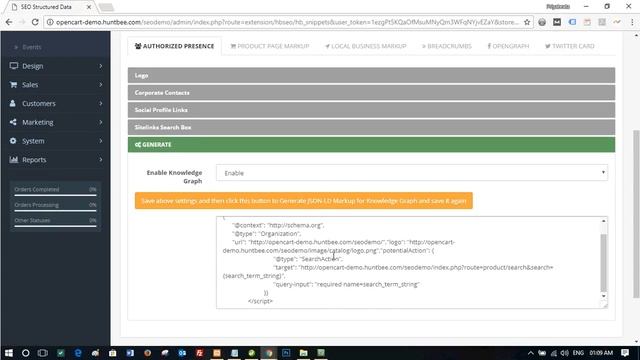Open the Chrome three-dot menu
The width and height of the screenshot is (640, 360).
pos(632,22)
